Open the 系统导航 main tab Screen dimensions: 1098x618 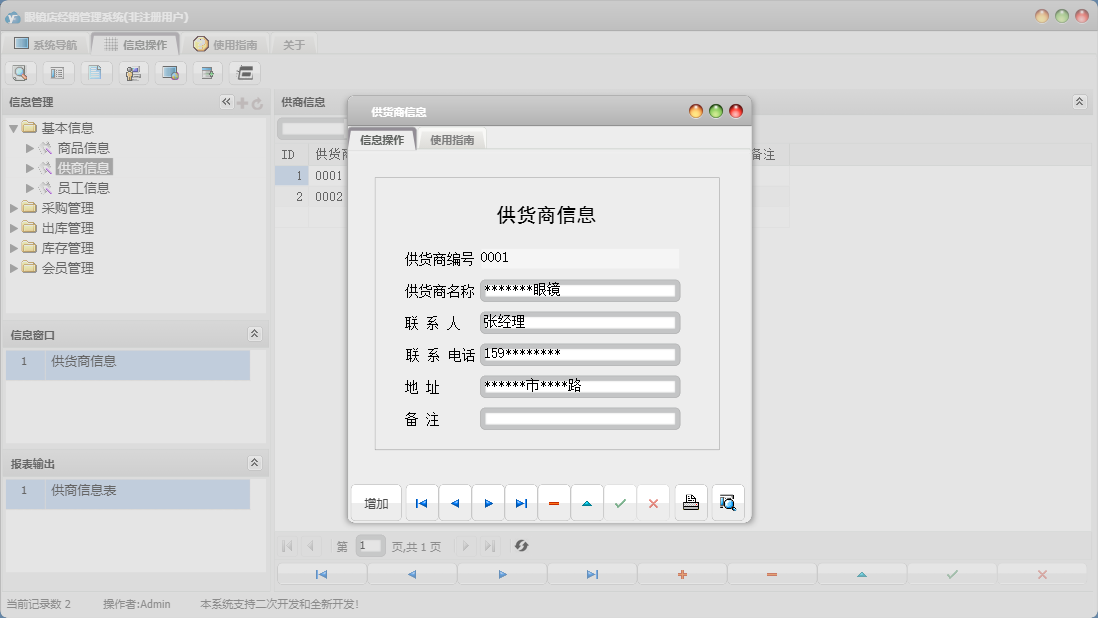[46, 44]
